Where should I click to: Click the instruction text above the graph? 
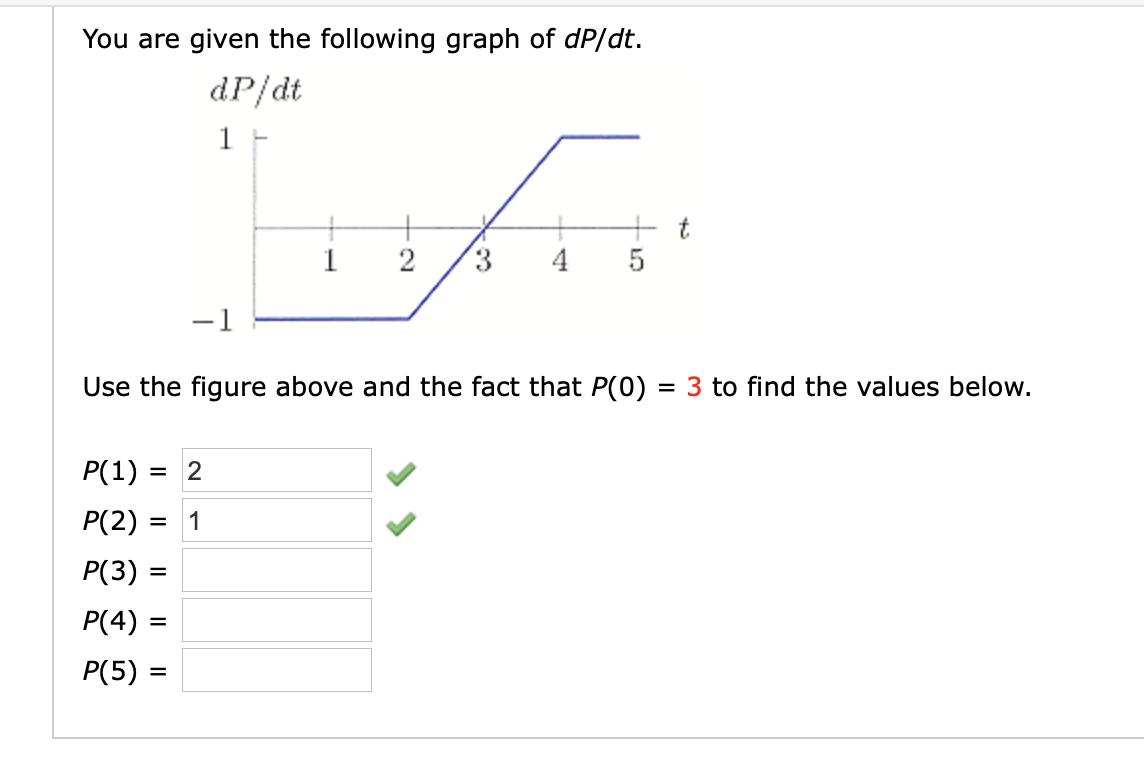tap(350, 39)
